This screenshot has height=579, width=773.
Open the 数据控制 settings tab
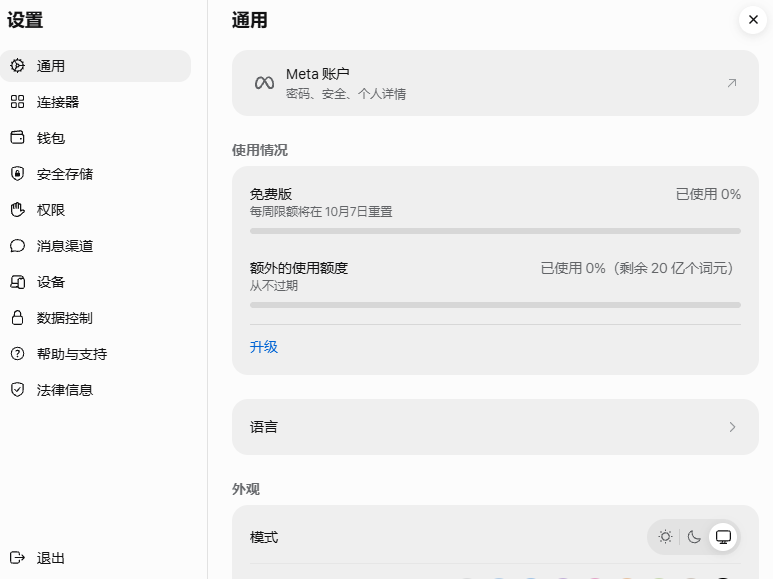pyautogui.click(x=96, y=318)
